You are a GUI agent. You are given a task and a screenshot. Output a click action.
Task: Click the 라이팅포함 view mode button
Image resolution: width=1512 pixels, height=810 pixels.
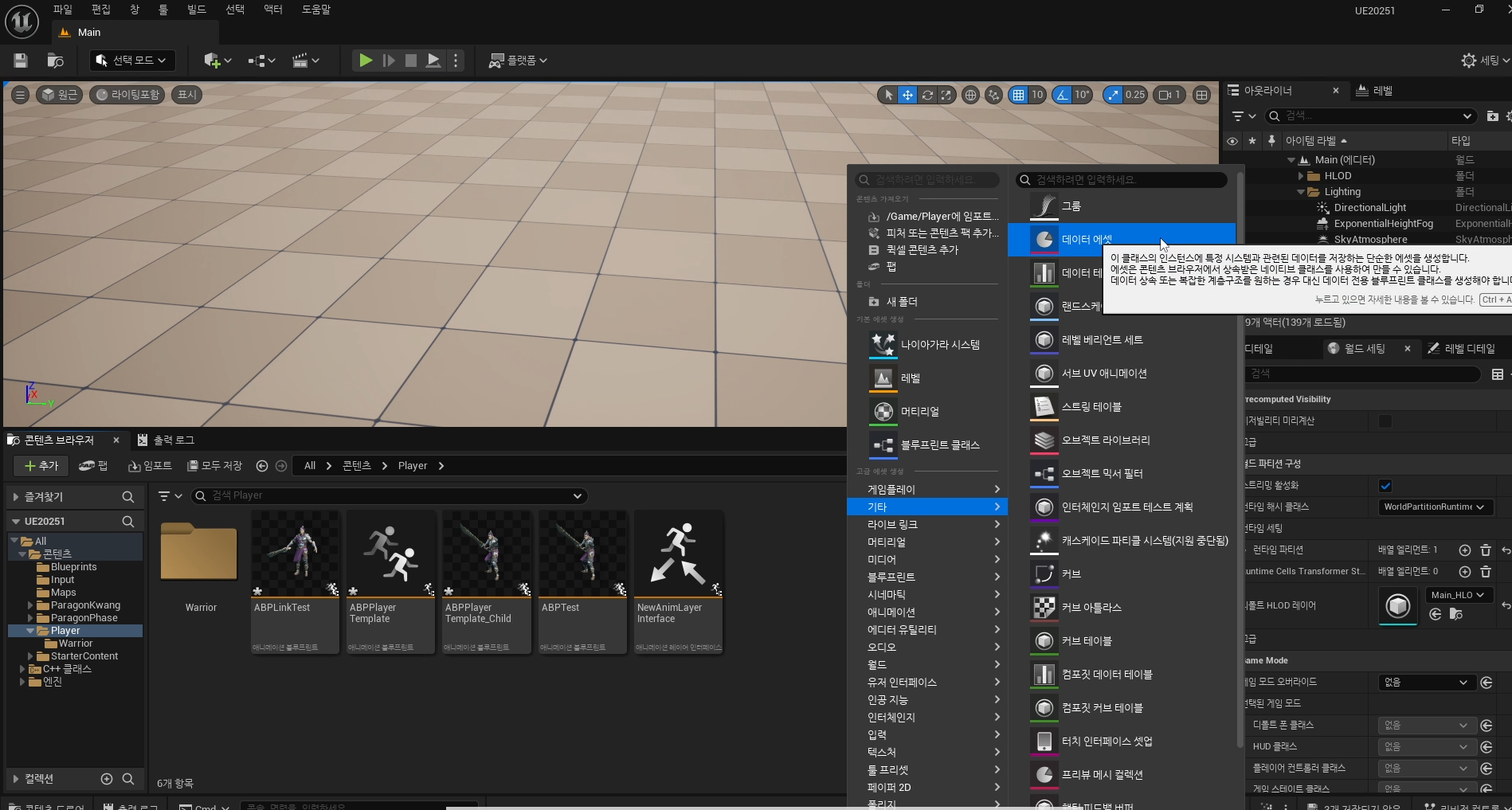point(127,95)
